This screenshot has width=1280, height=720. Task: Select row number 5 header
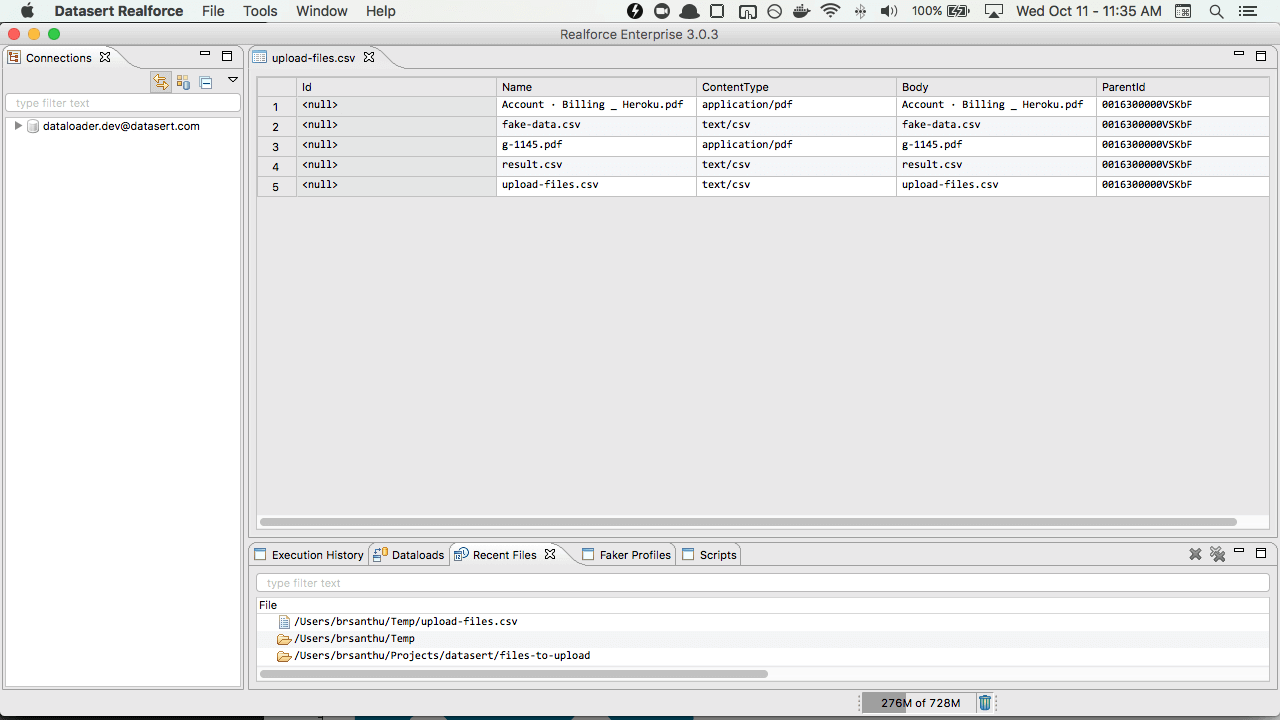[276, 186]
